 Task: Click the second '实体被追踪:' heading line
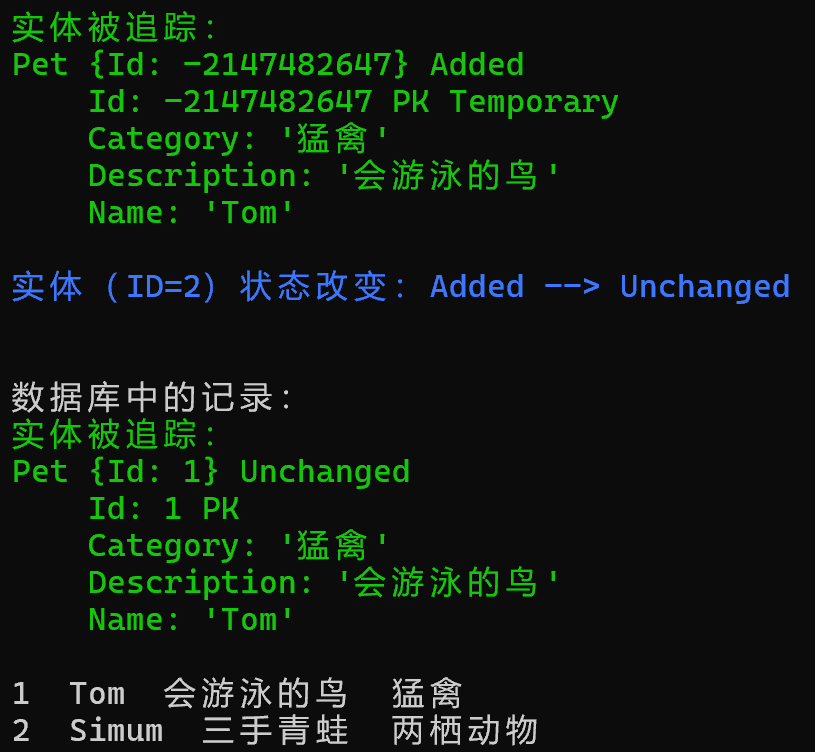[x=115, y=435]
